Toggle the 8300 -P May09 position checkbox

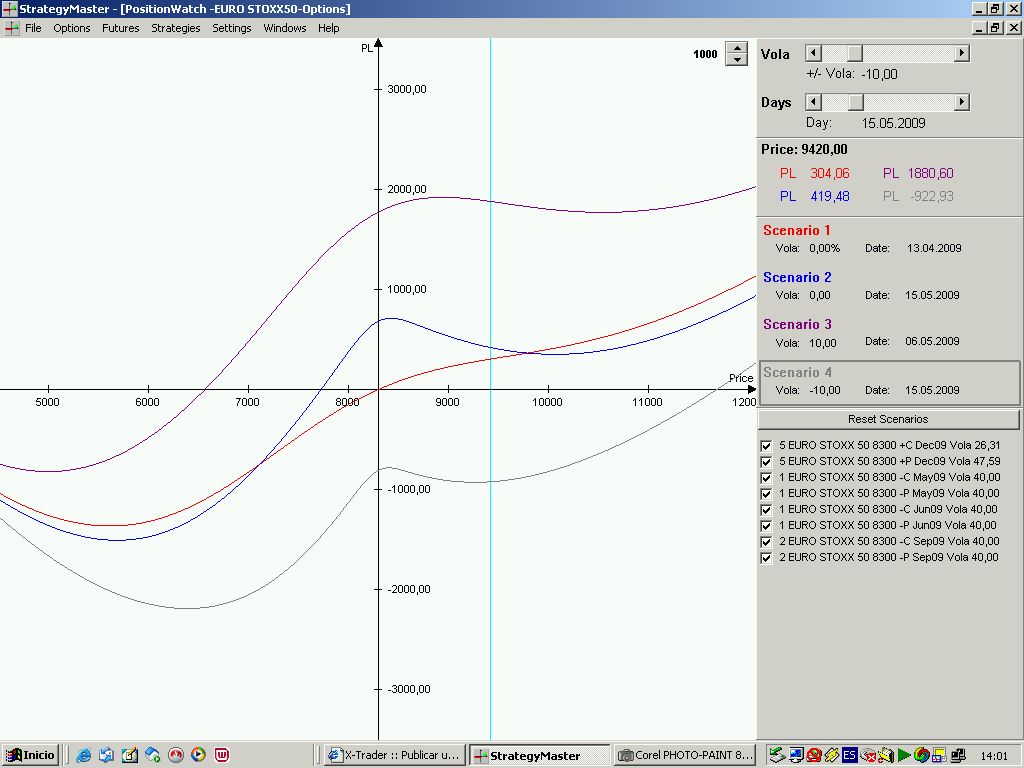pyautogui.click(x=766, y=493)
